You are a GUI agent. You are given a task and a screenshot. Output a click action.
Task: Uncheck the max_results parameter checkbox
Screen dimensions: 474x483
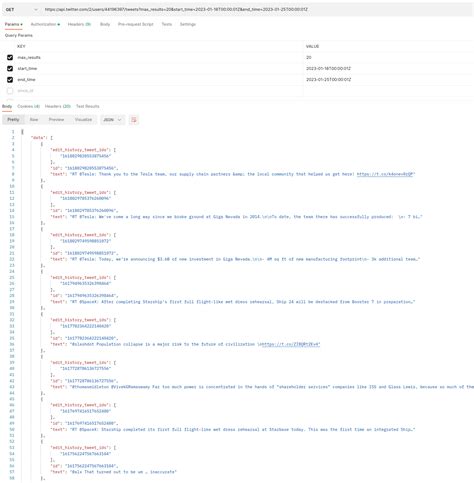tap(10, 57)
